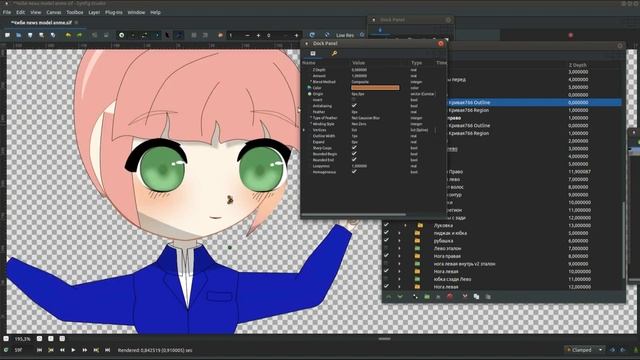Viewport: 640px width, 360px height.
Task: Click the Save All toolbar icon
Action: click(53, 36)
